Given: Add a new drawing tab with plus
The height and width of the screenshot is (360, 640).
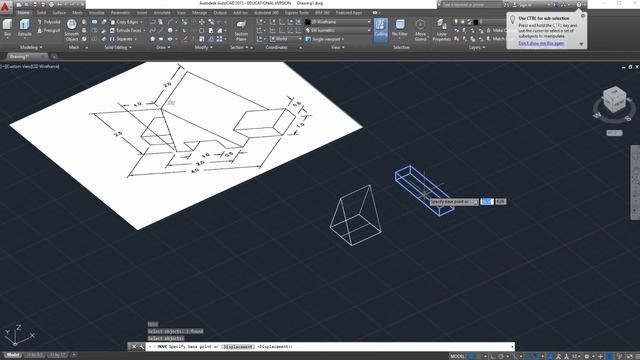Looking at the screenshot, I should coord(54,56).
